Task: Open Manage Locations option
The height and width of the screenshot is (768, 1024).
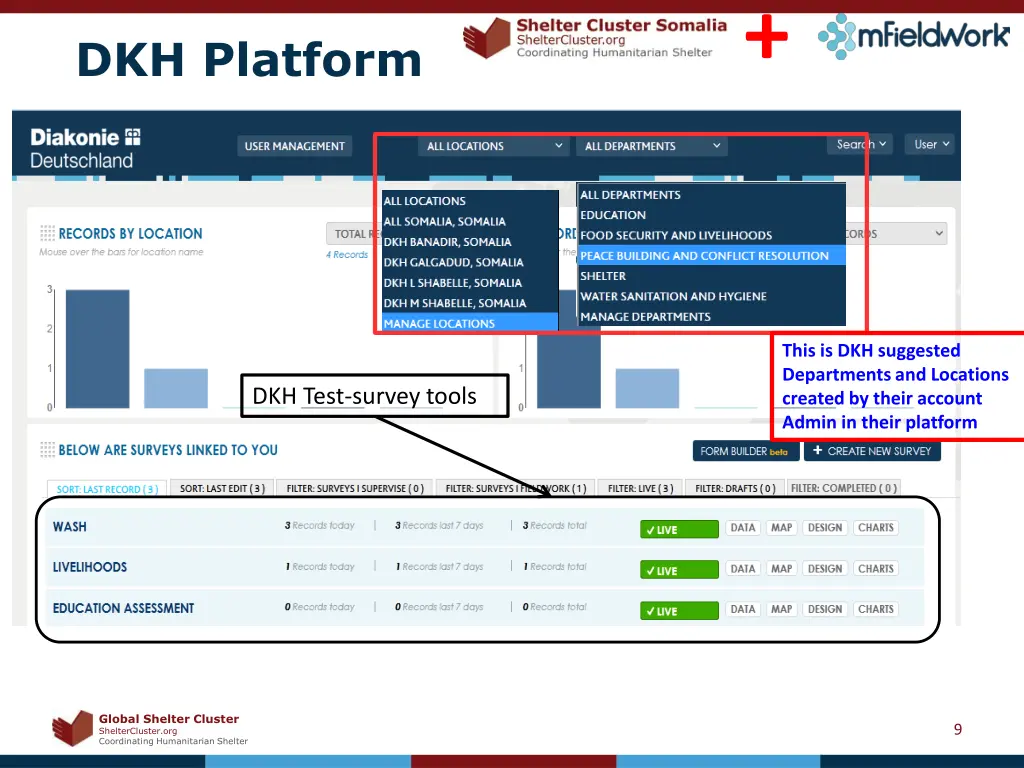Action: (470, 323)
